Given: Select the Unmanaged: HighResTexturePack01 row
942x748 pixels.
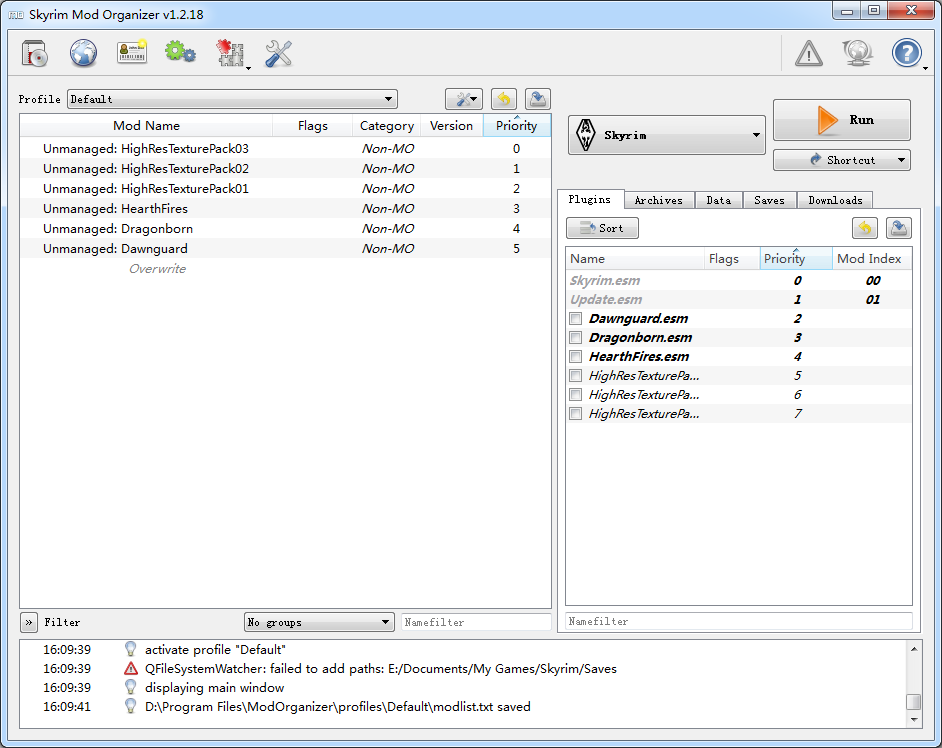Looking at the screenshot, I should 285,189.
